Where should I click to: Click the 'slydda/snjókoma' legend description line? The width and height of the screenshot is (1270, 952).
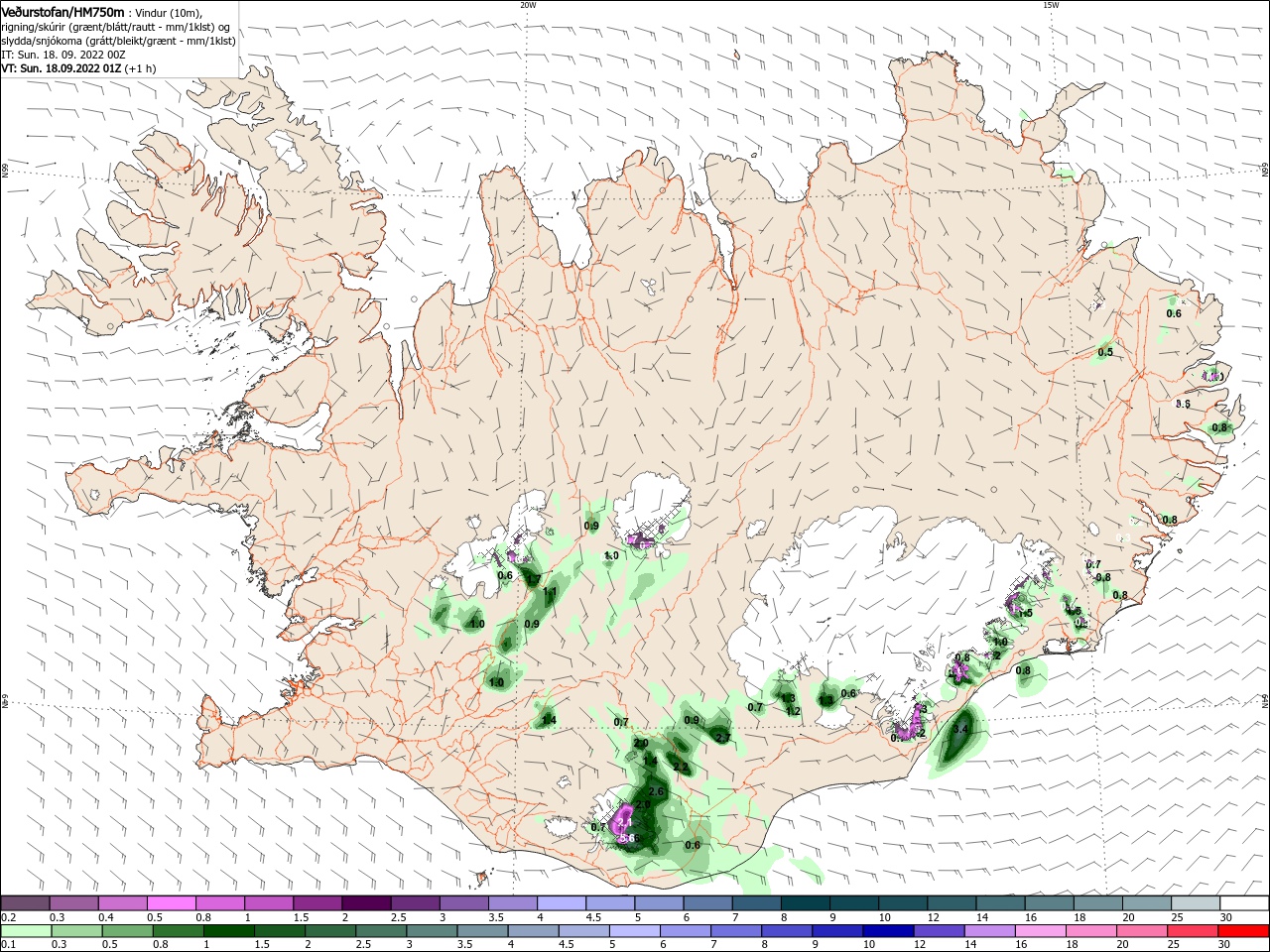[x=118, y=41]
